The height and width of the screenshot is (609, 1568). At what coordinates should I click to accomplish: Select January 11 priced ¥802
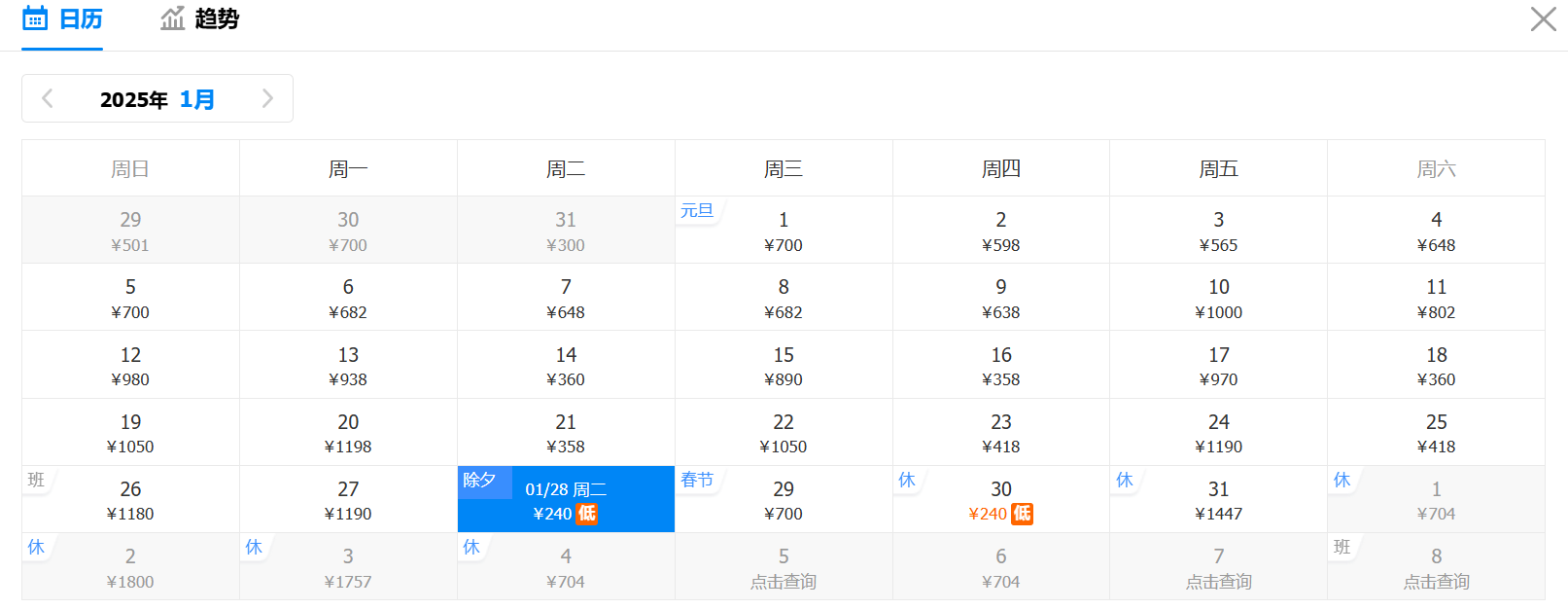pyautogui.click(x=1437, y=298)
